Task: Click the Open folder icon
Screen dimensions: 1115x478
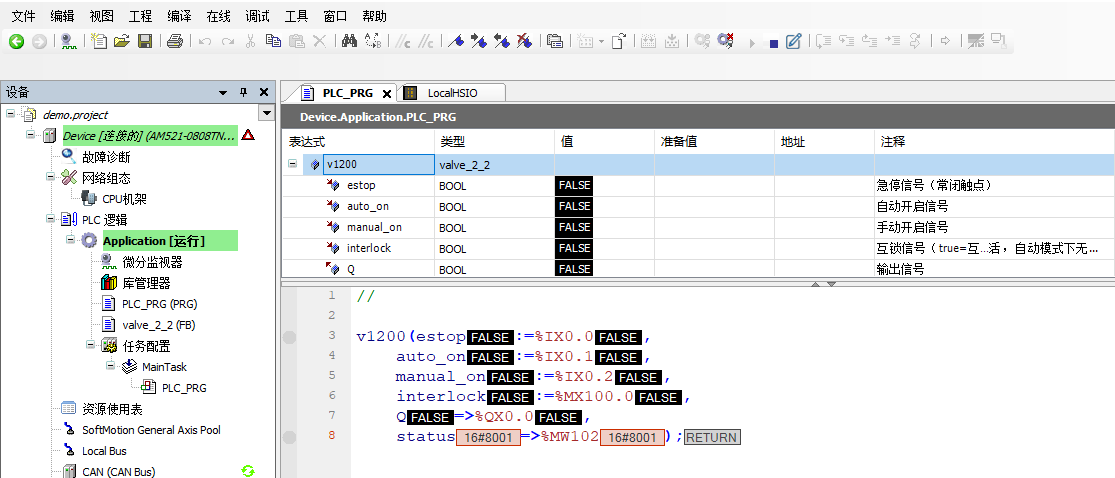Action: pyautogui.click(x=122, y=41)
